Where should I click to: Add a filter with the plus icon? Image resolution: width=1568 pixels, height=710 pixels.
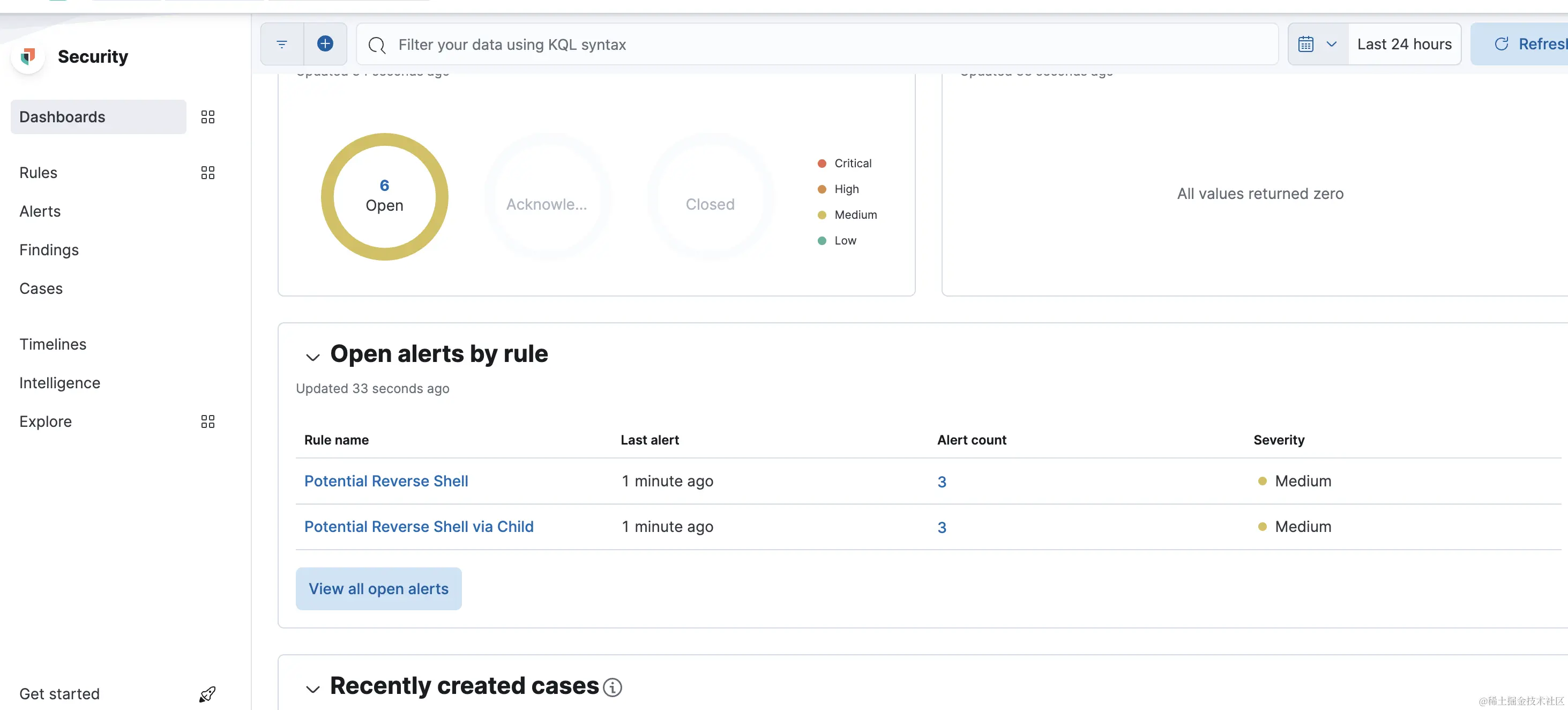coord(325,44)
